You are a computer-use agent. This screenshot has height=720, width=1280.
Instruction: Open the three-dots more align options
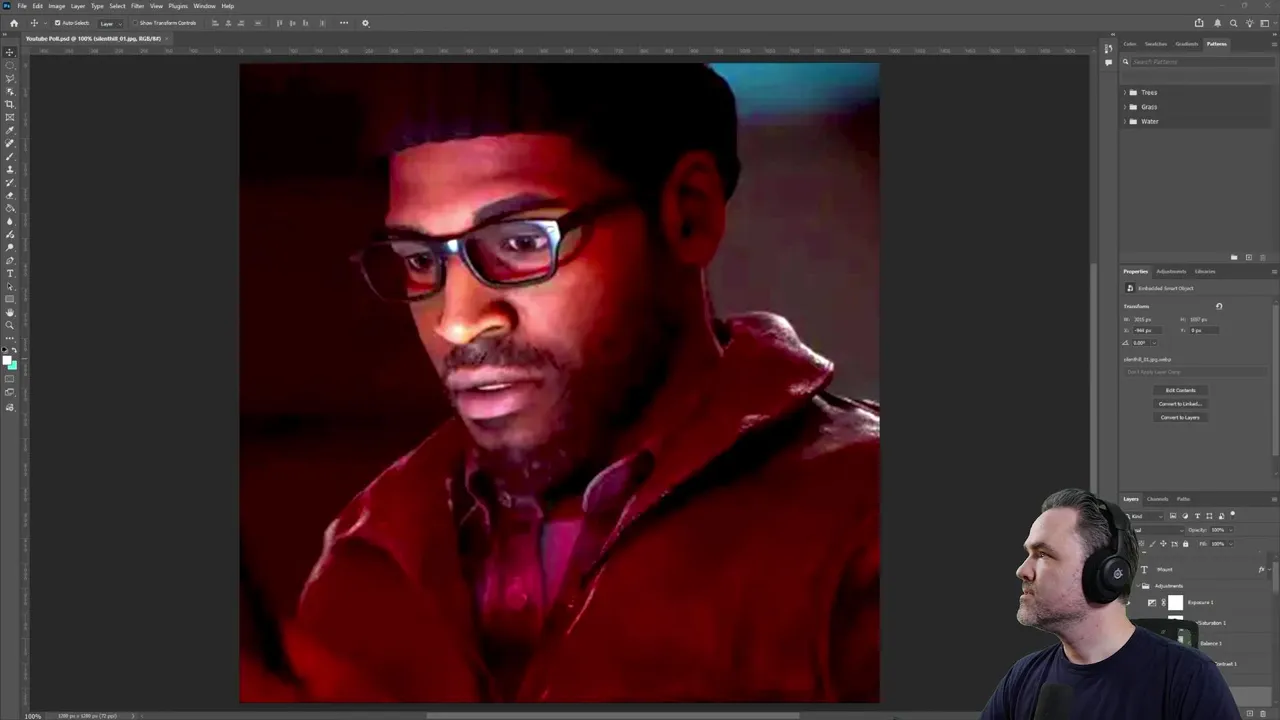[344, 23]
